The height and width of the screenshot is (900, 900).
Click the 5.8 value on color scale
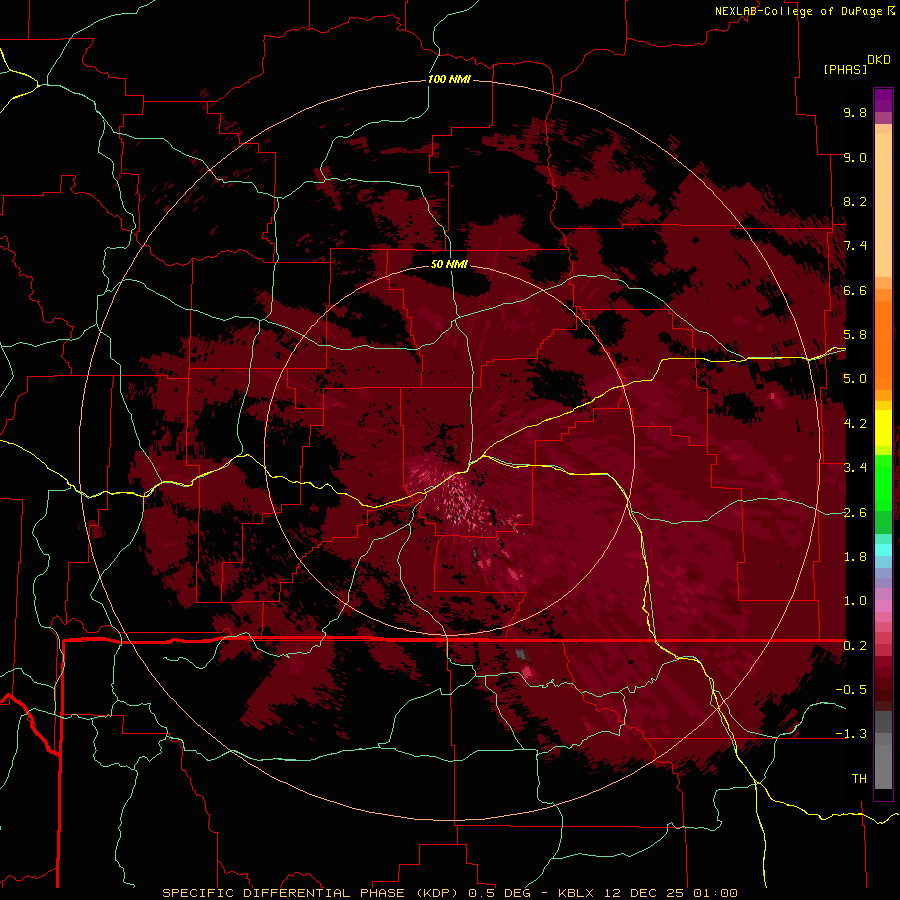click(855, 335)
